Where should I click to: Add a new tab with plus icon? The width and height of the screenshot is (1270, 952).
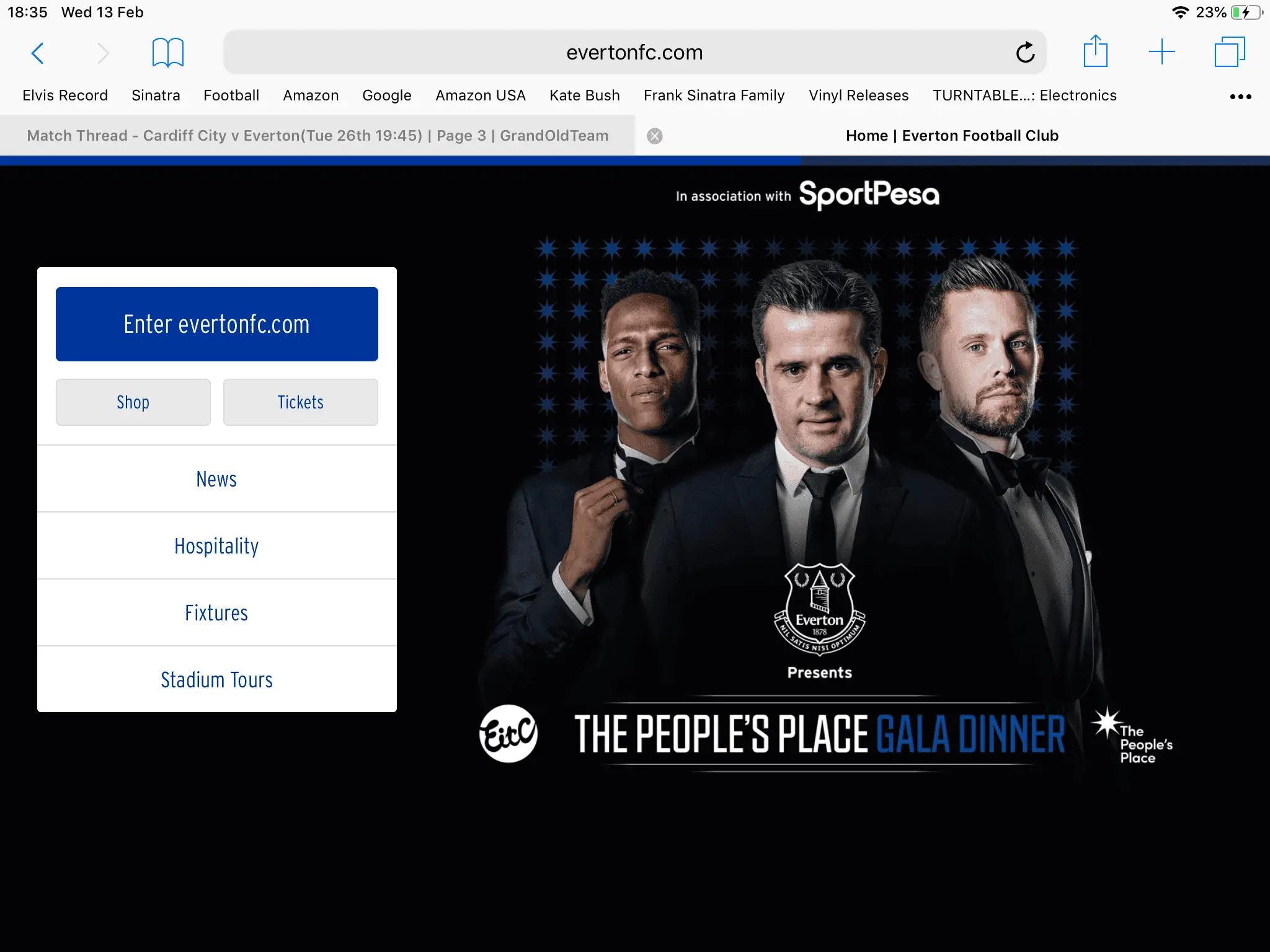(1162, 52)
